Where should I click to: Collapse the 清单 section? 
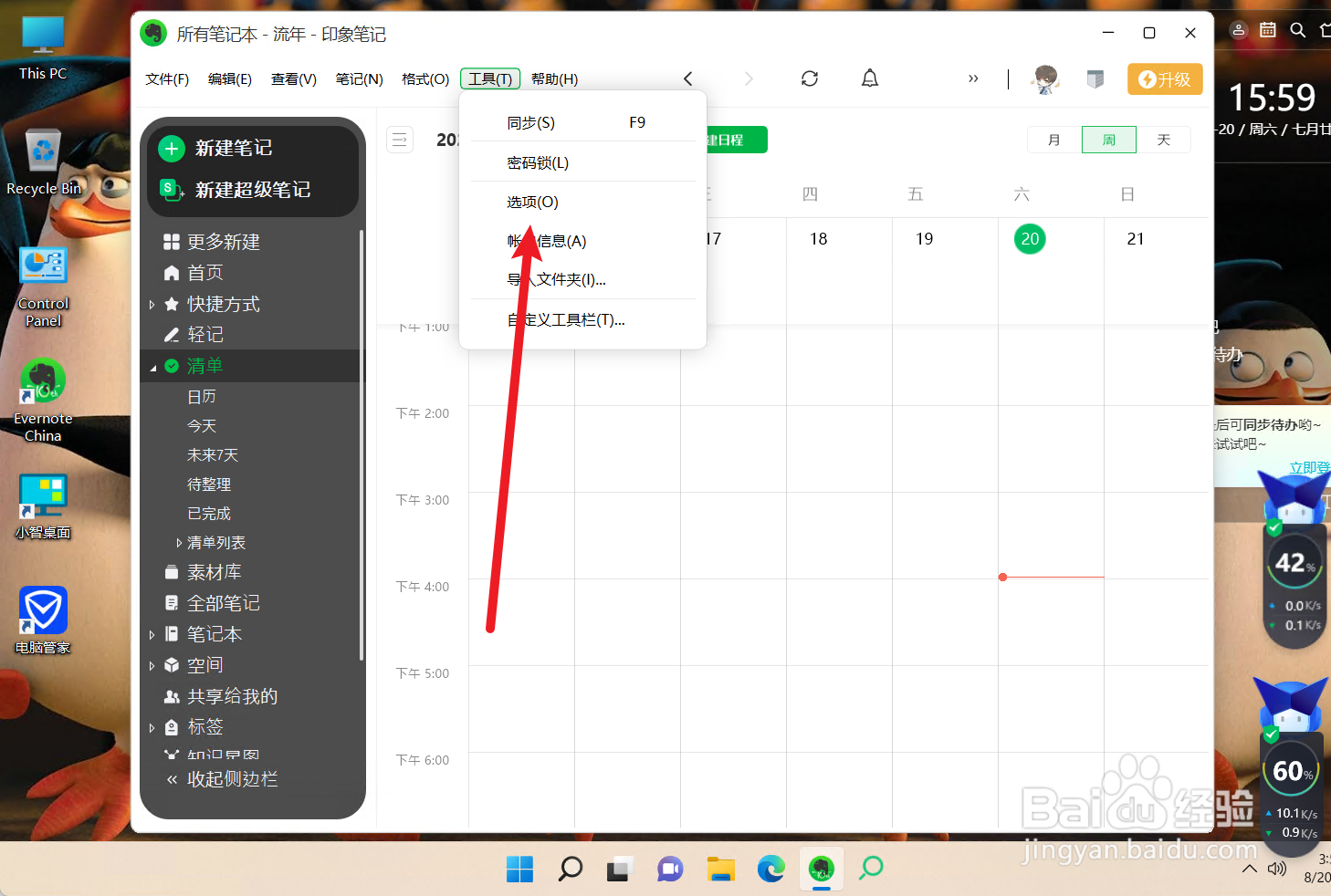(x=152, y=367)
